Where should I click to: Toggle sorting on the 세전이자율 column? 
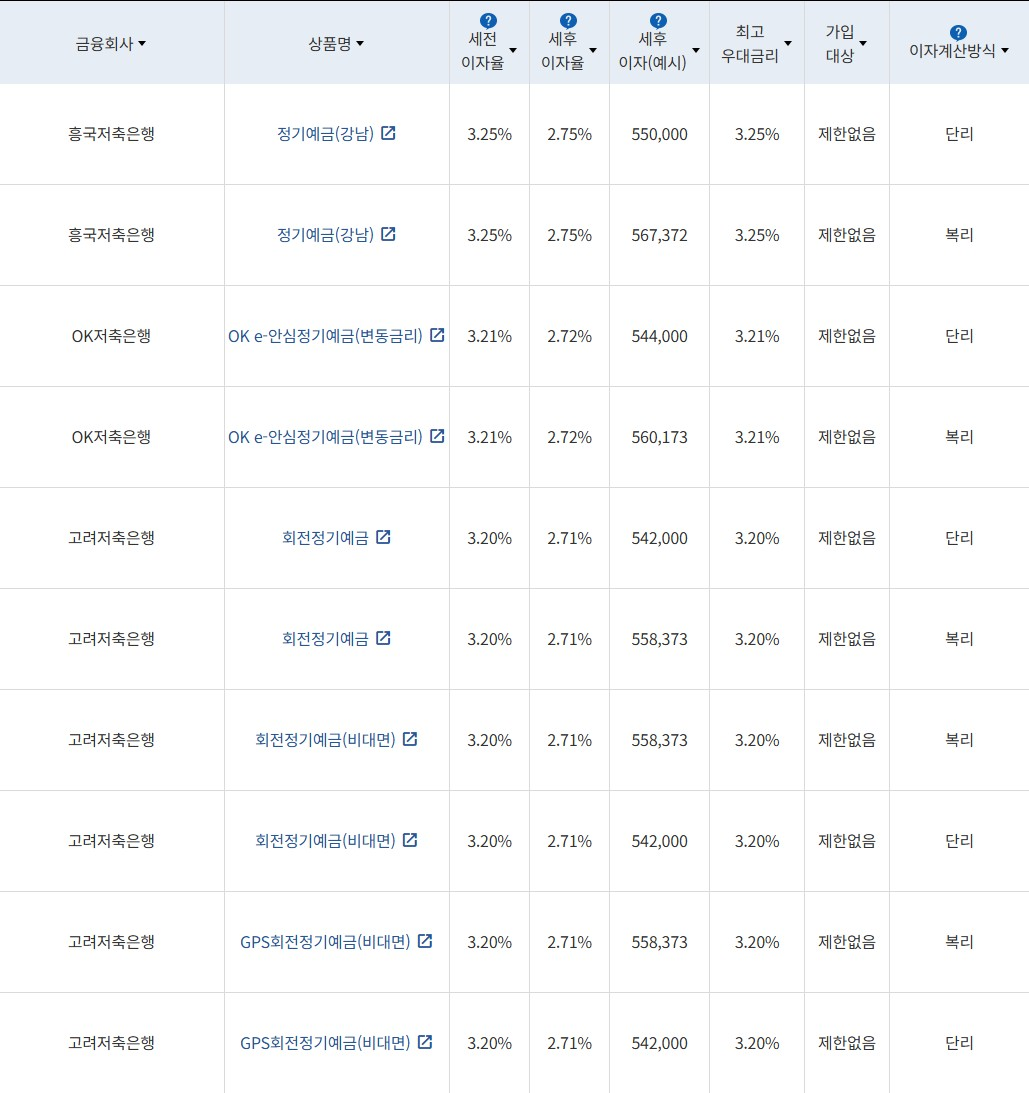coord(513,48)
